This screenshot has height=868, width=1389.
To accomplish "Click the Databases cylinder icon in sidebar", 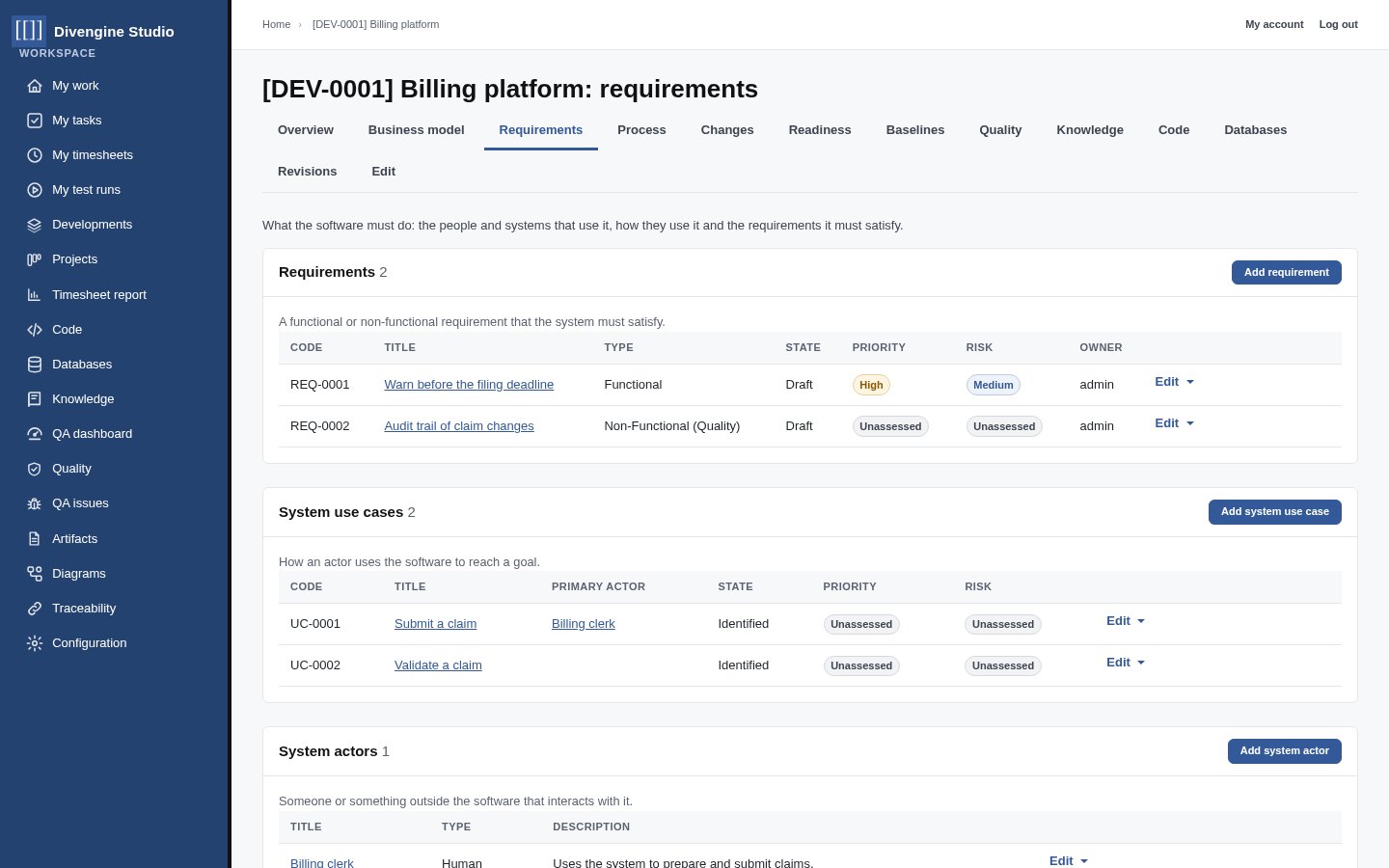I will (35, 365).
